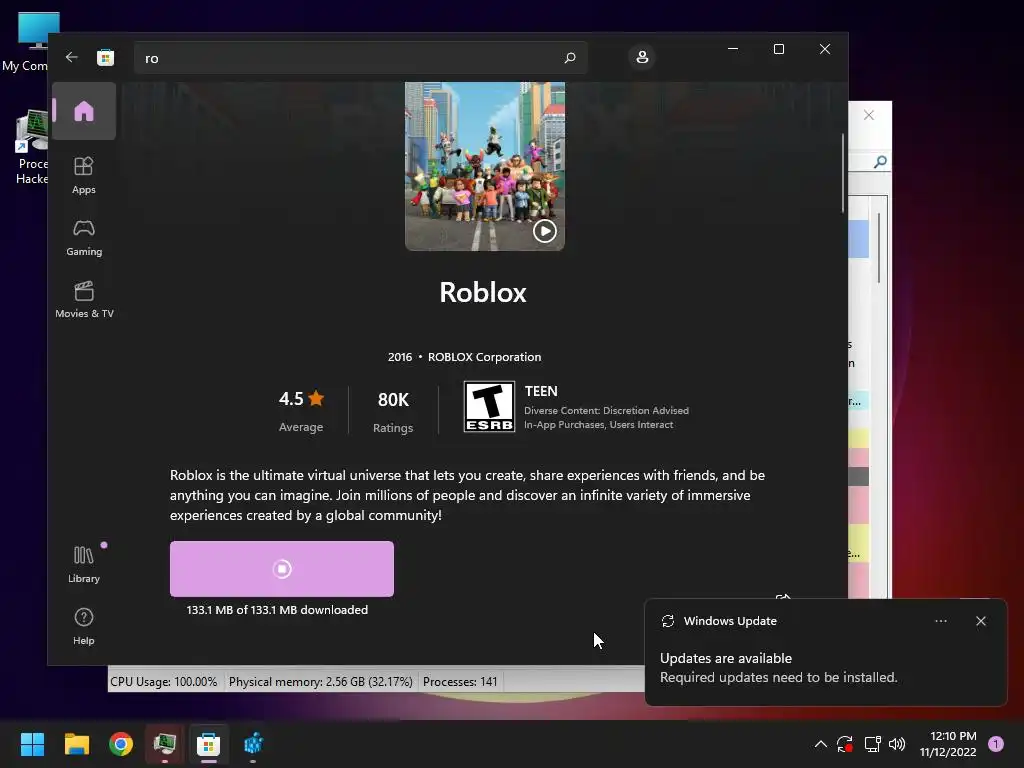The image size is (1024, 768).
Task: Click CPU Usage status in Process Hacker
Action: (163, 682)
